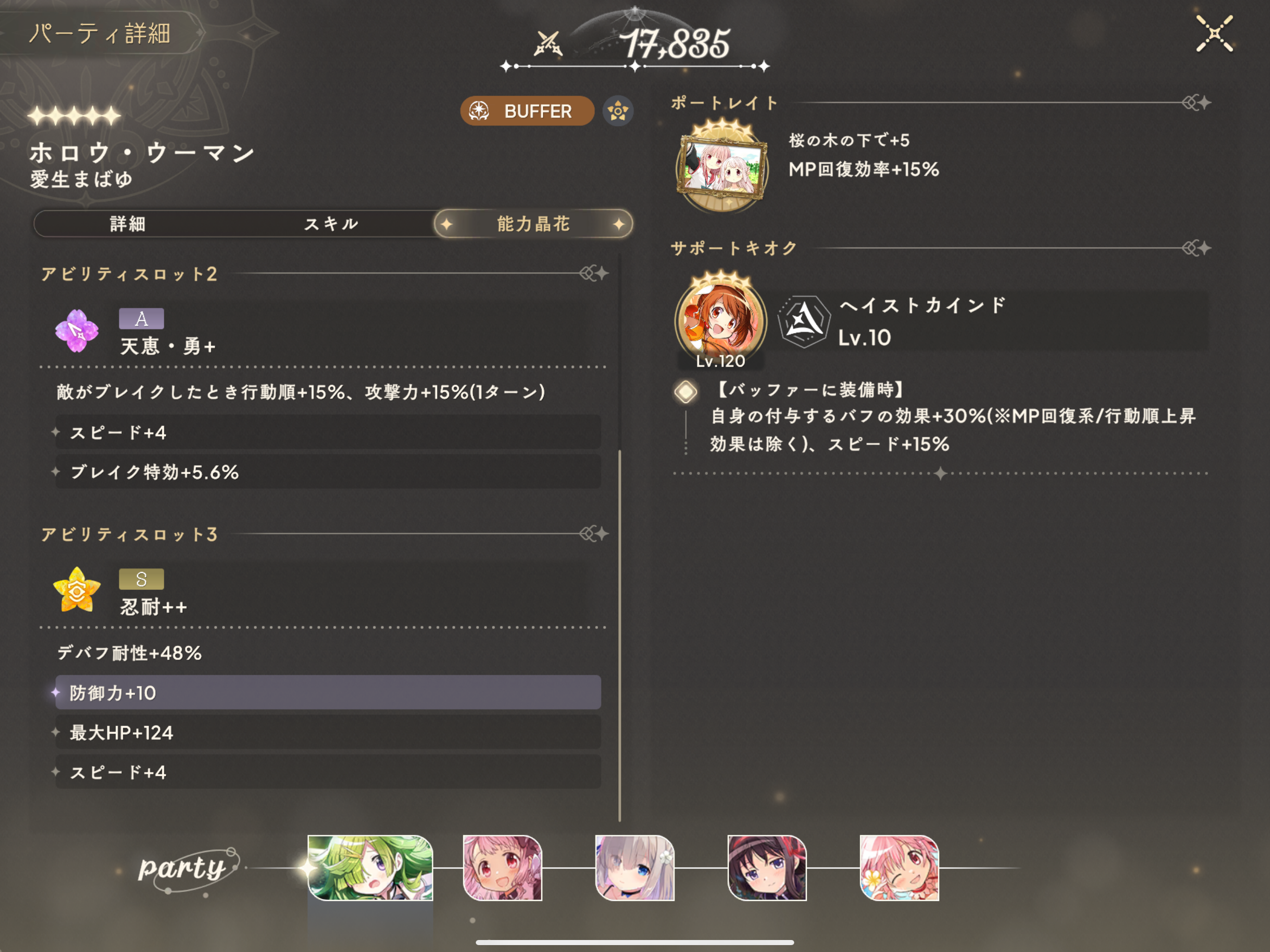The height and width of the screenshot is (952, 1270).
Task: Tap the ヘイストカインド skill icon
Action: pyautogui.click(x=804, y=321)
